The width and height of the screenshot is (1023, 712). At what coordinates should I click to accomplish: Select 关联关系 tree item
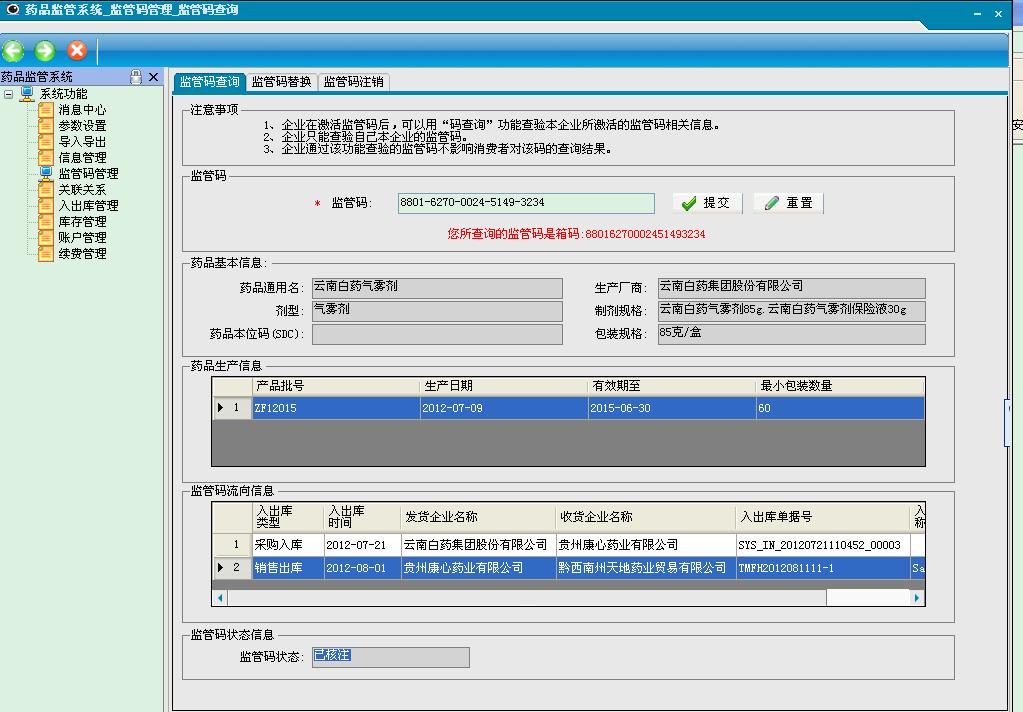pyautogui.click(x=82, y=189)
